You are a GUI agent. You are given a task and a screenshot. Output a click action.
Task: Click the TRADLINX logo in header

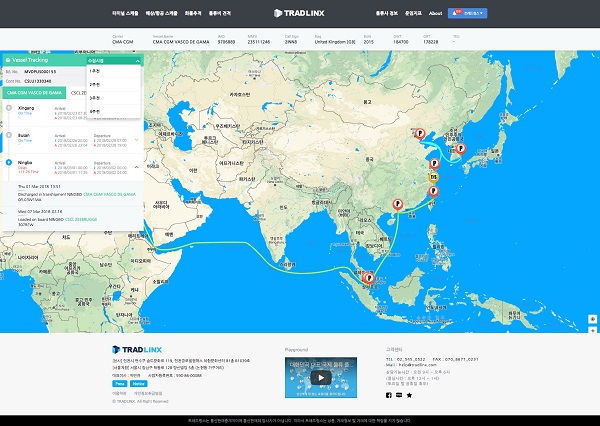point(299,13)
